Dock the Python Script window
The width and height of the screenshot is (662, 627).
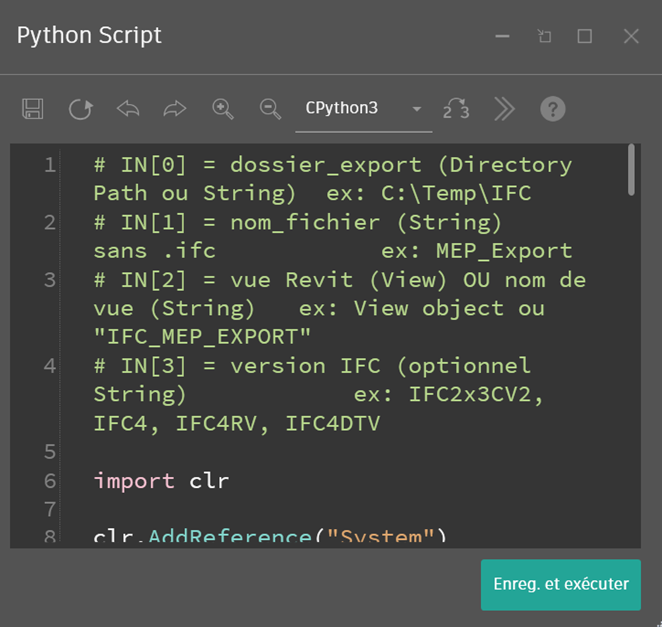pyautogui.click(x=544, y=37)
